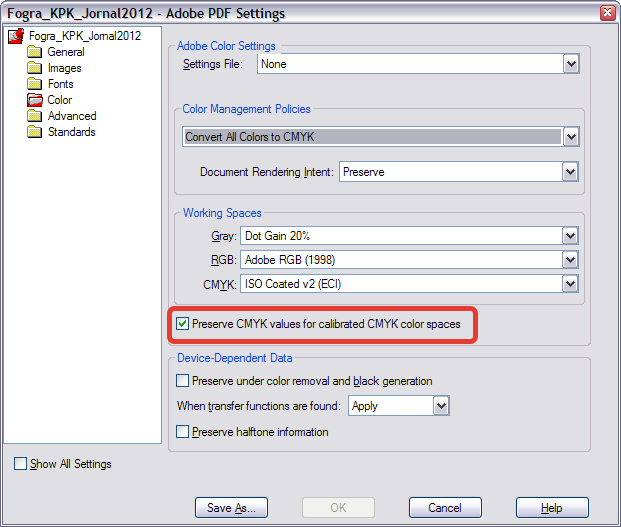
Task: Check the Show All Settings box
Action: tap(20, 464)
